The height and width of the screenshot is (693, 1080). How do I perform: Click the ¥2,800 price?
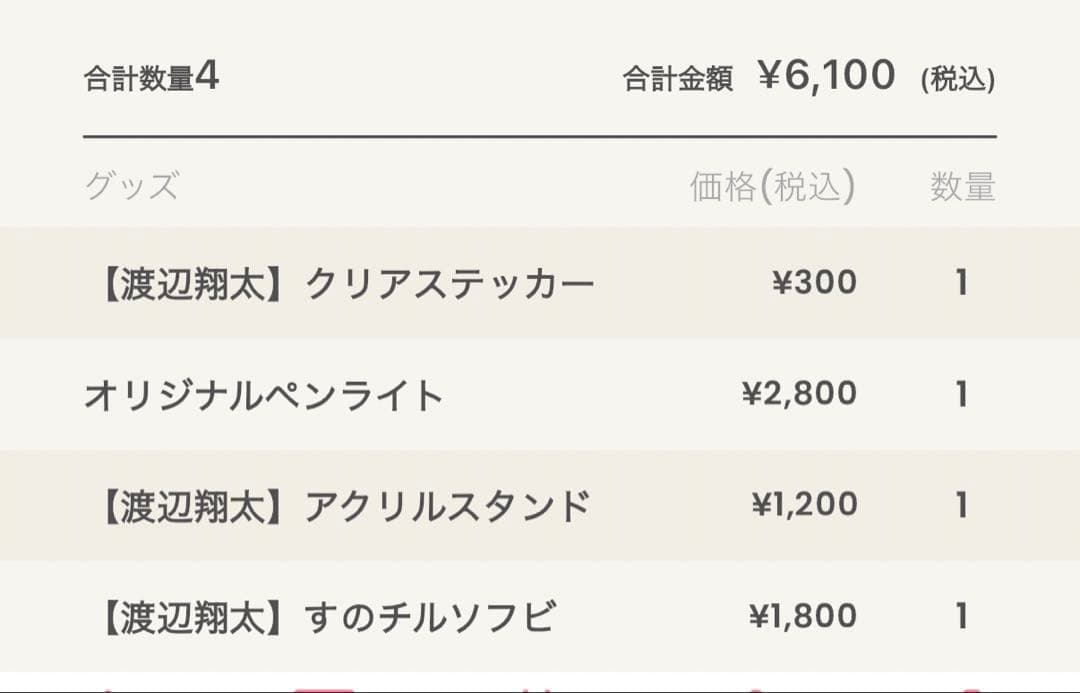click(799, 394)
